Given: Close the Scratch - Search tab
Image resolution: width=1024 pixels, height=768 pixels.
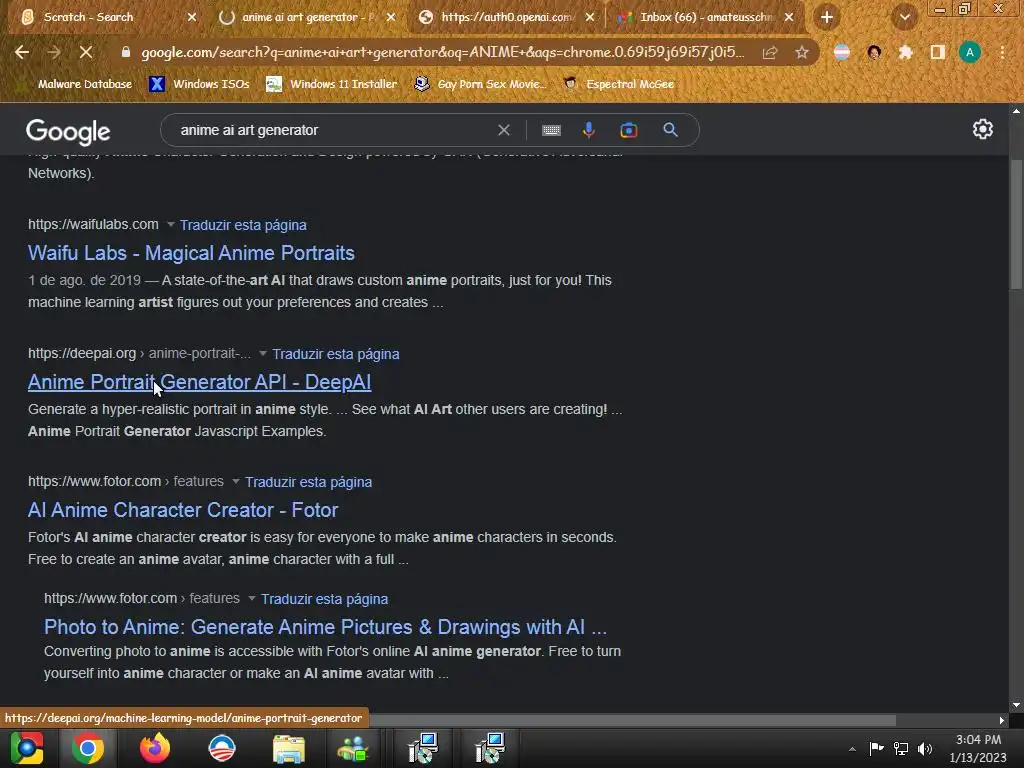Looking at the screenshot, I should click(x=192, y=17).
